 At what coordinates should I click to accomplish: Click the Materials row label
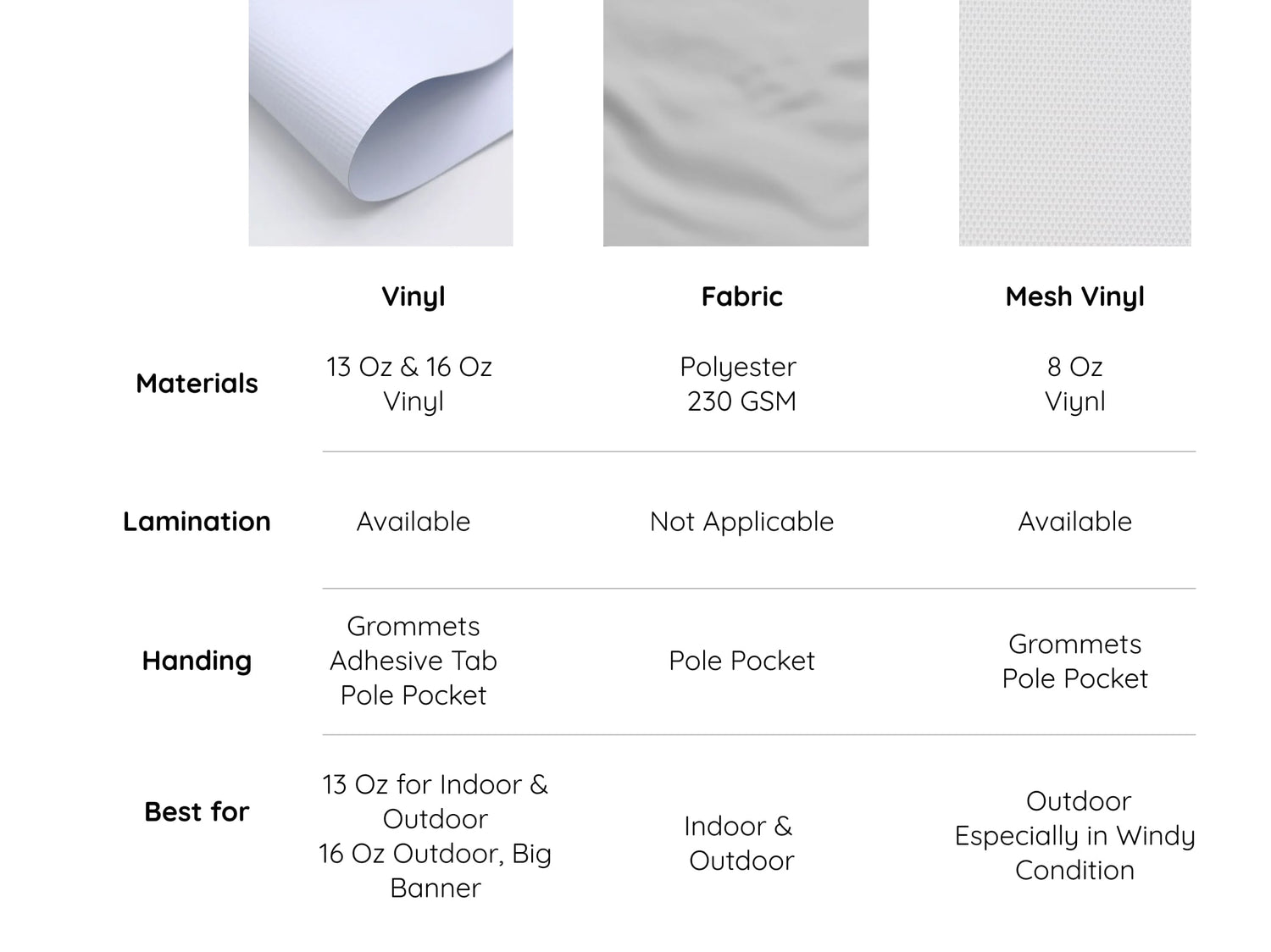coord(197,384)
